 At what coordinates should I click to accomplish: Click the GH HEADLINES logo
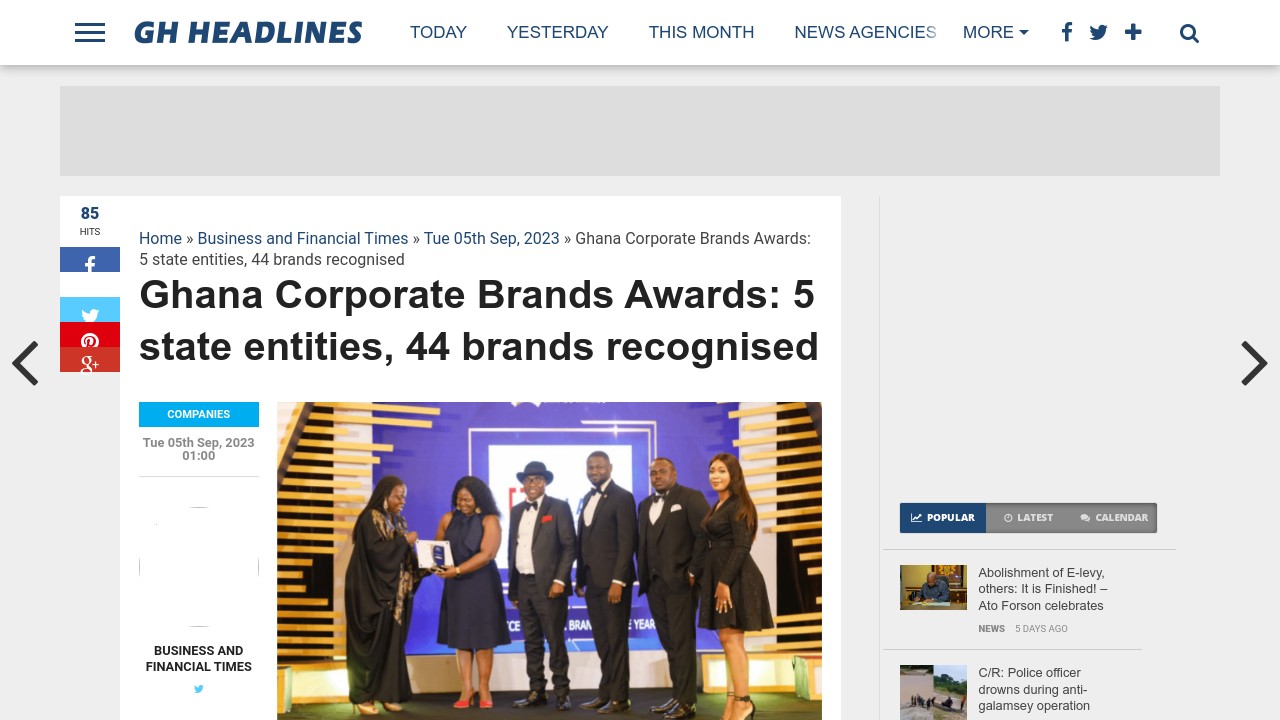248,33
